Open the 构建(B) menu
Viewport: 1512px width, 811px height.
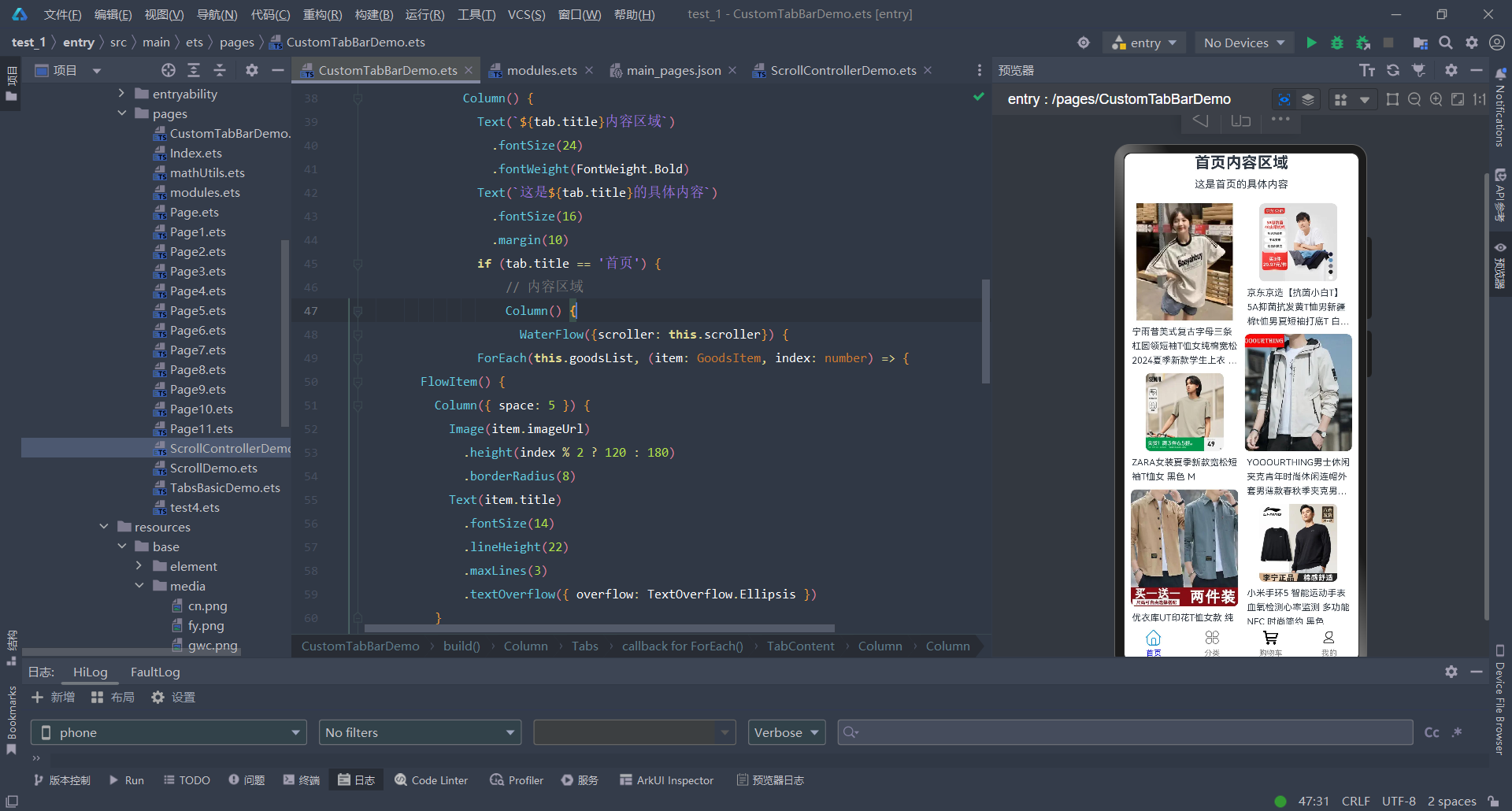[x=373, y=14]
